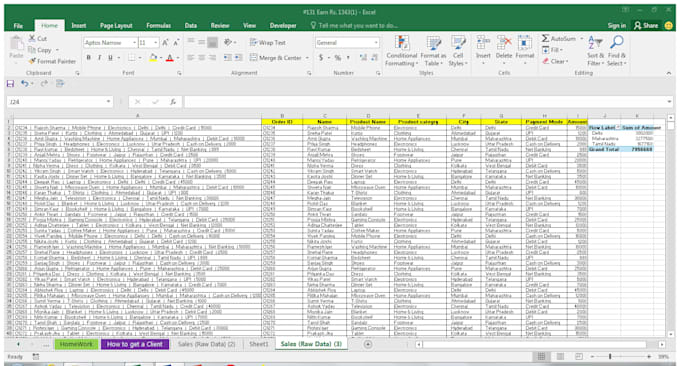
Task: Open the Merge & Center dropdown arrow
Action: coord(307,58)
